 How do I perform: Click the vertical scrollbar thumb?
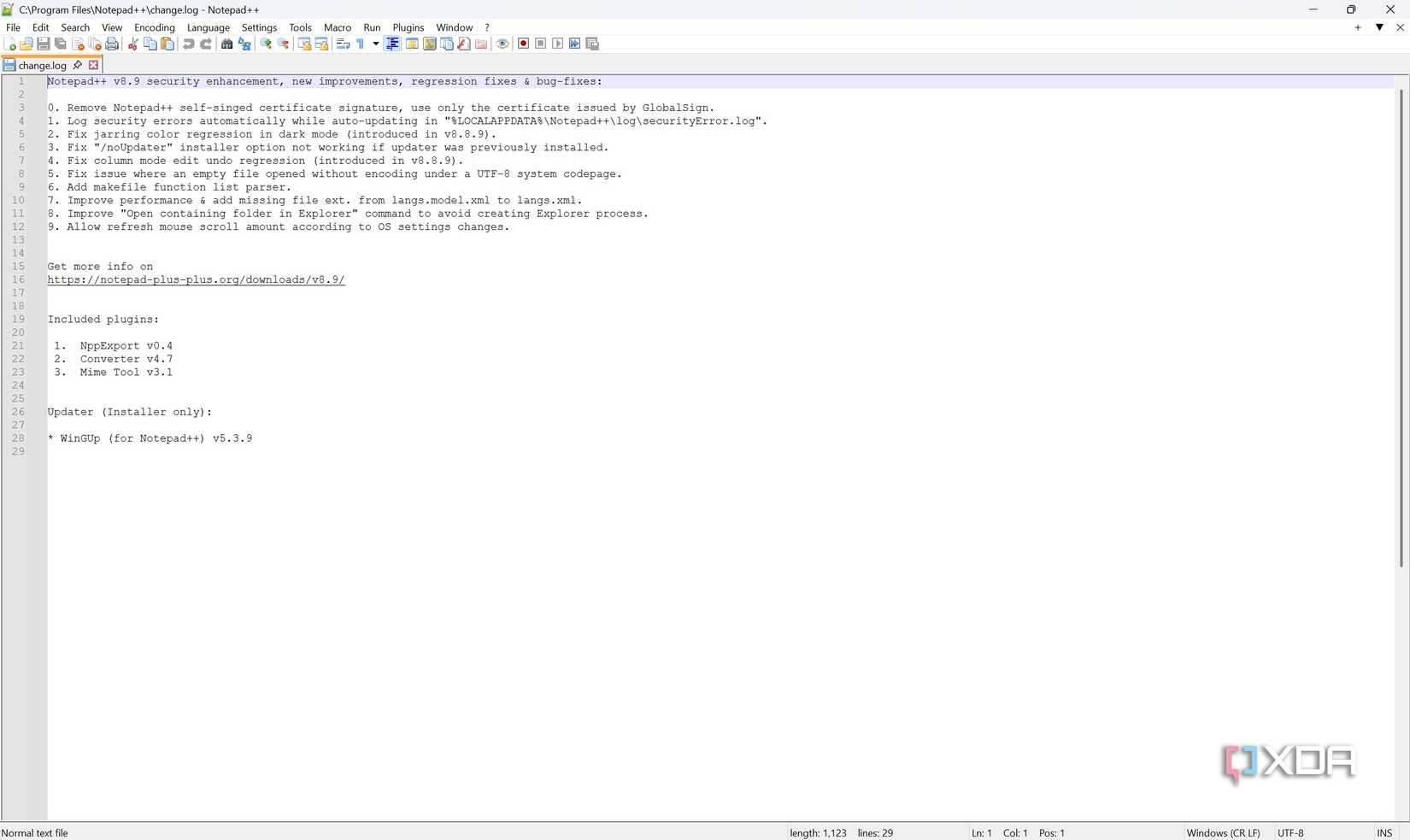[x=1401, y=326]
